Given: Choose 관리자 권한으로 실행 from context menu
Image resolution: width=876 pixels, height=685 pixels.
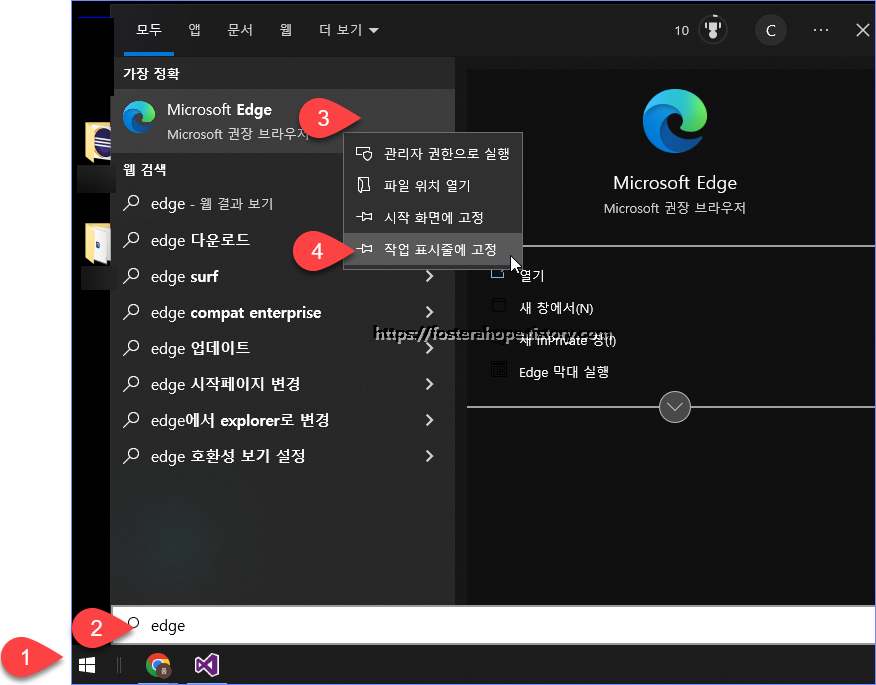Looking at the screenshot, I should [x=433, y=154].
